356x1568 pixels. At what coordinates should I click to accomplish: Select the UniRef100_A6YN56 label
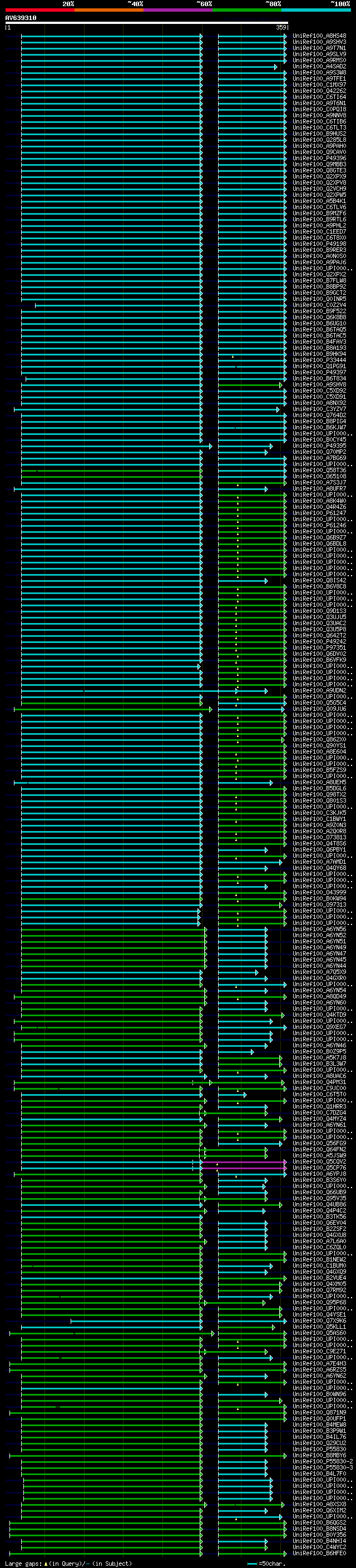[x=319, y=929]
